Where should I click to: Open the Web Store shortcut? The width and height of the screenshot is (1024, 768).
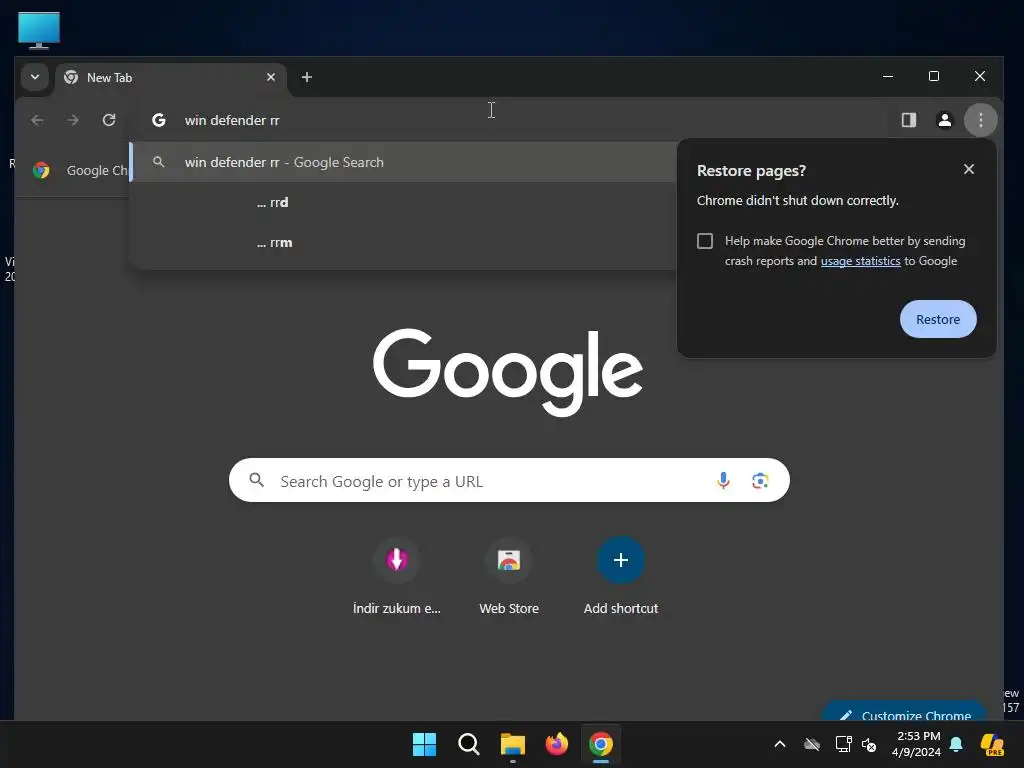pyautogui.click(x=509, y=577)
